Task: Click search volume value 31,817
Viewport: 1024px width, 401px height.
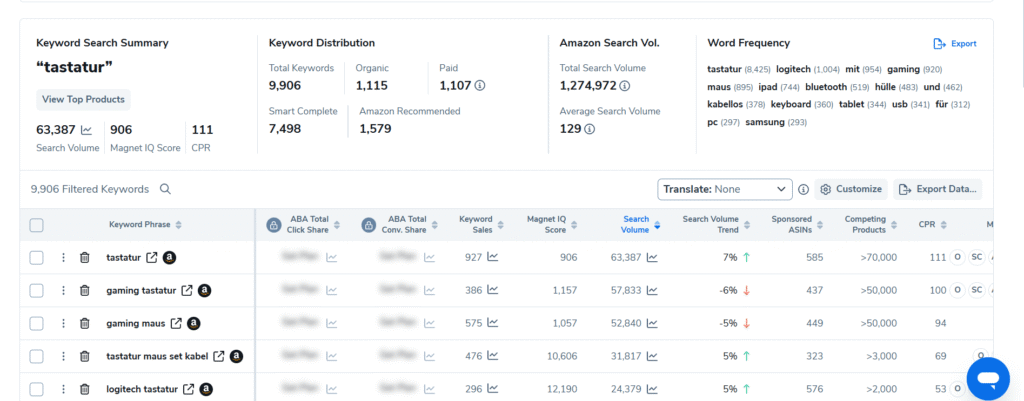Action: point(626,357)
